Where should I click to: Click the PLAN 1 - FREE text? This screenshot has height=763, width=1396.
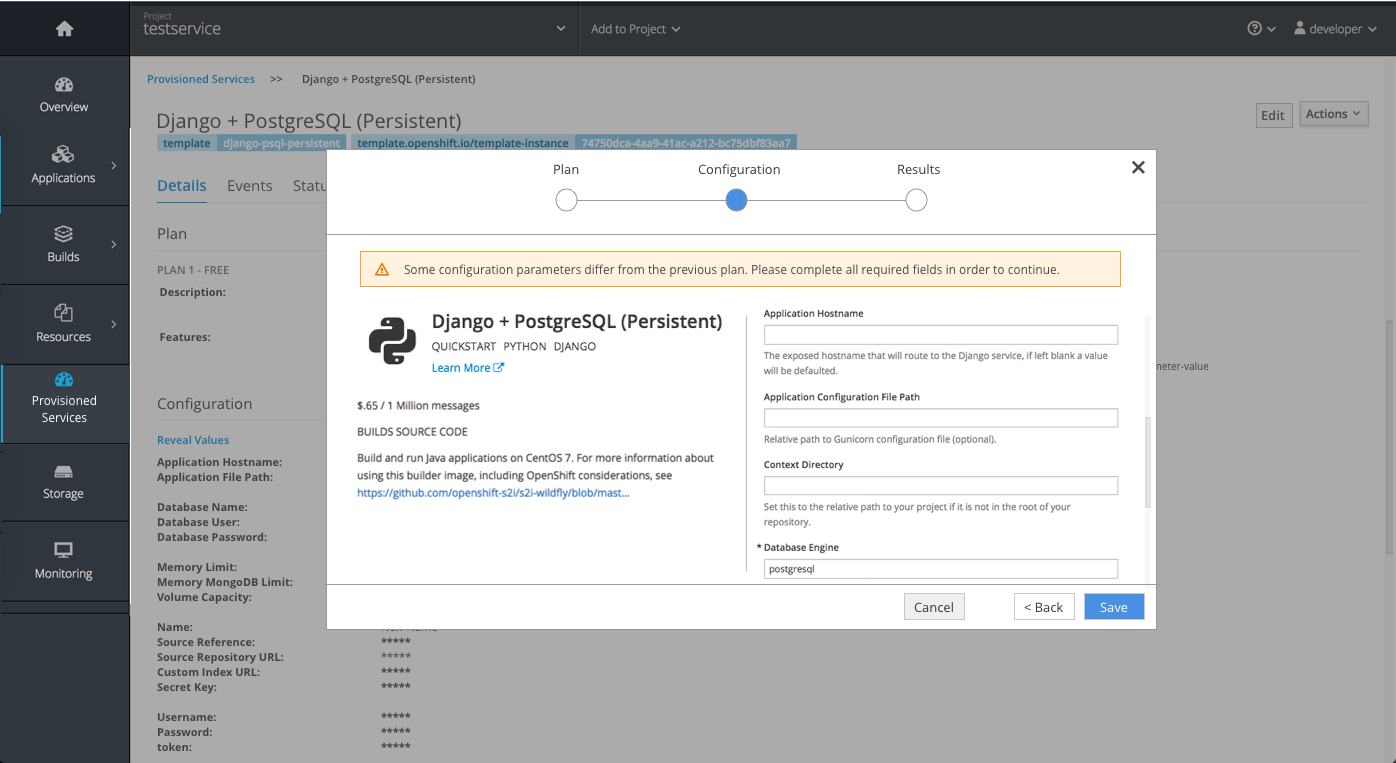(x=193, y=270)
